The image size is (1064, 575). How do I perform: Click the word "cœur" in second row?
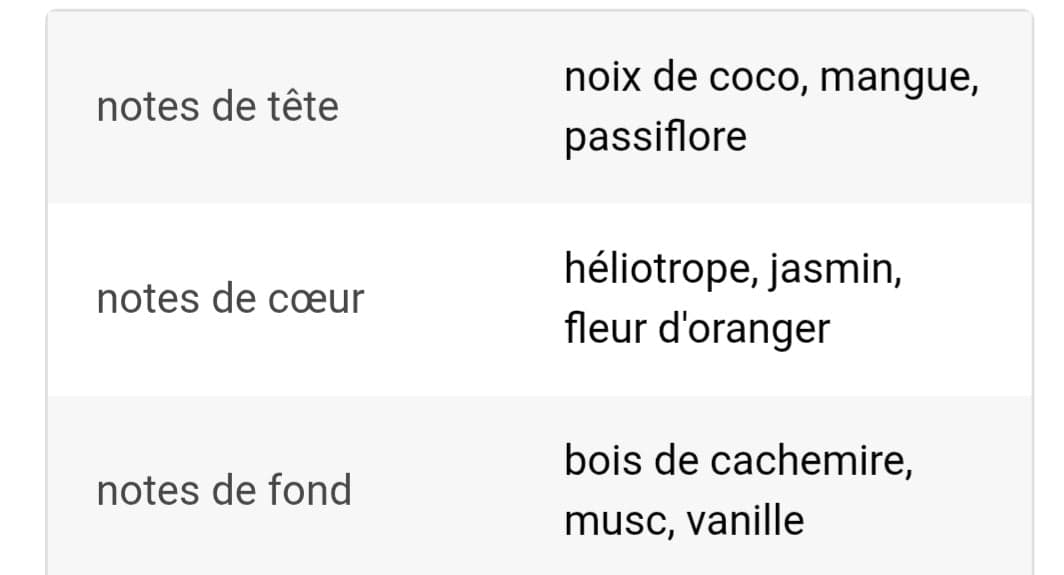coord(316,300)
